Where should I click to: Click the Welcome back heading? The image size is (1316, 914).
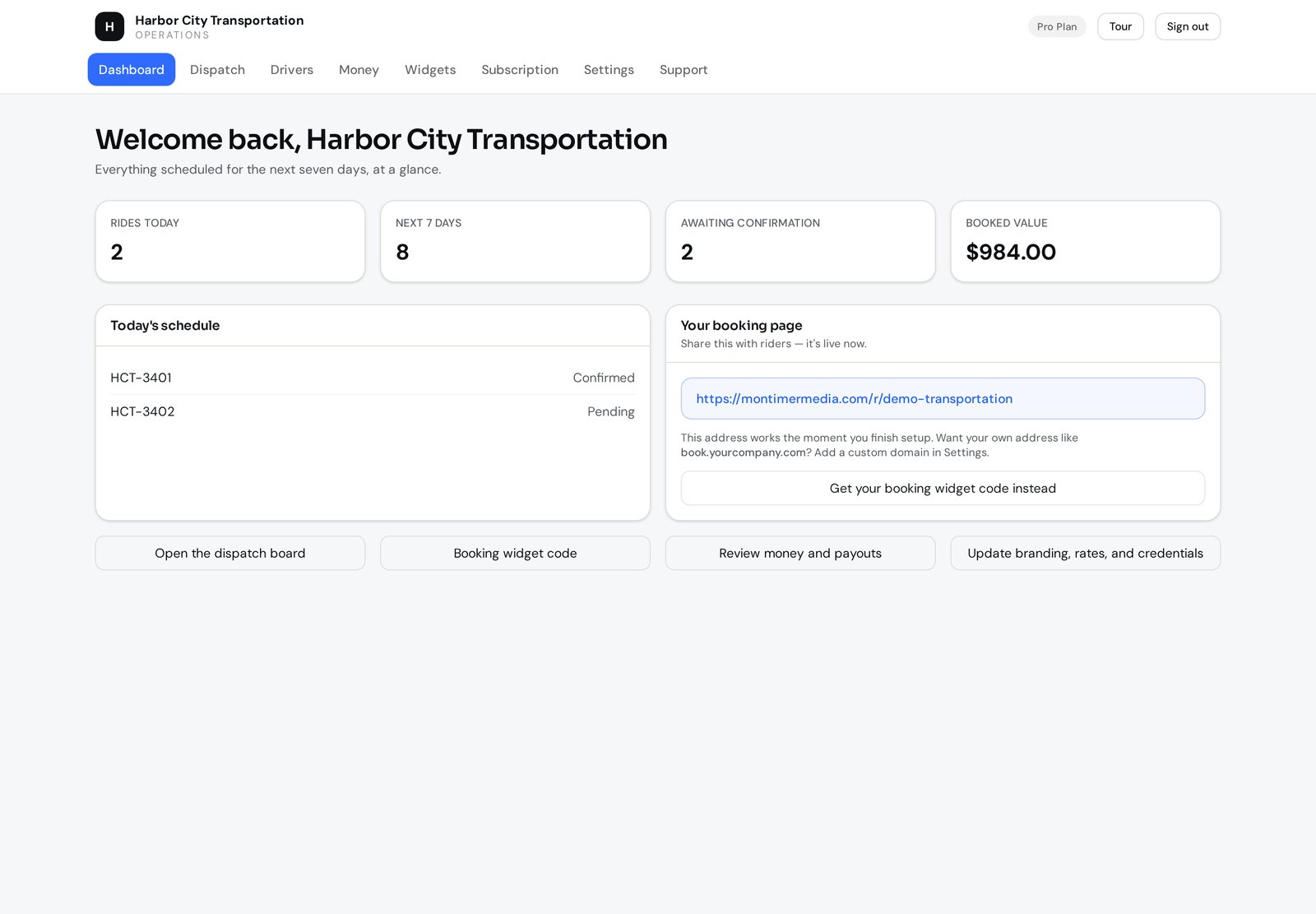[x=381, y=140]
